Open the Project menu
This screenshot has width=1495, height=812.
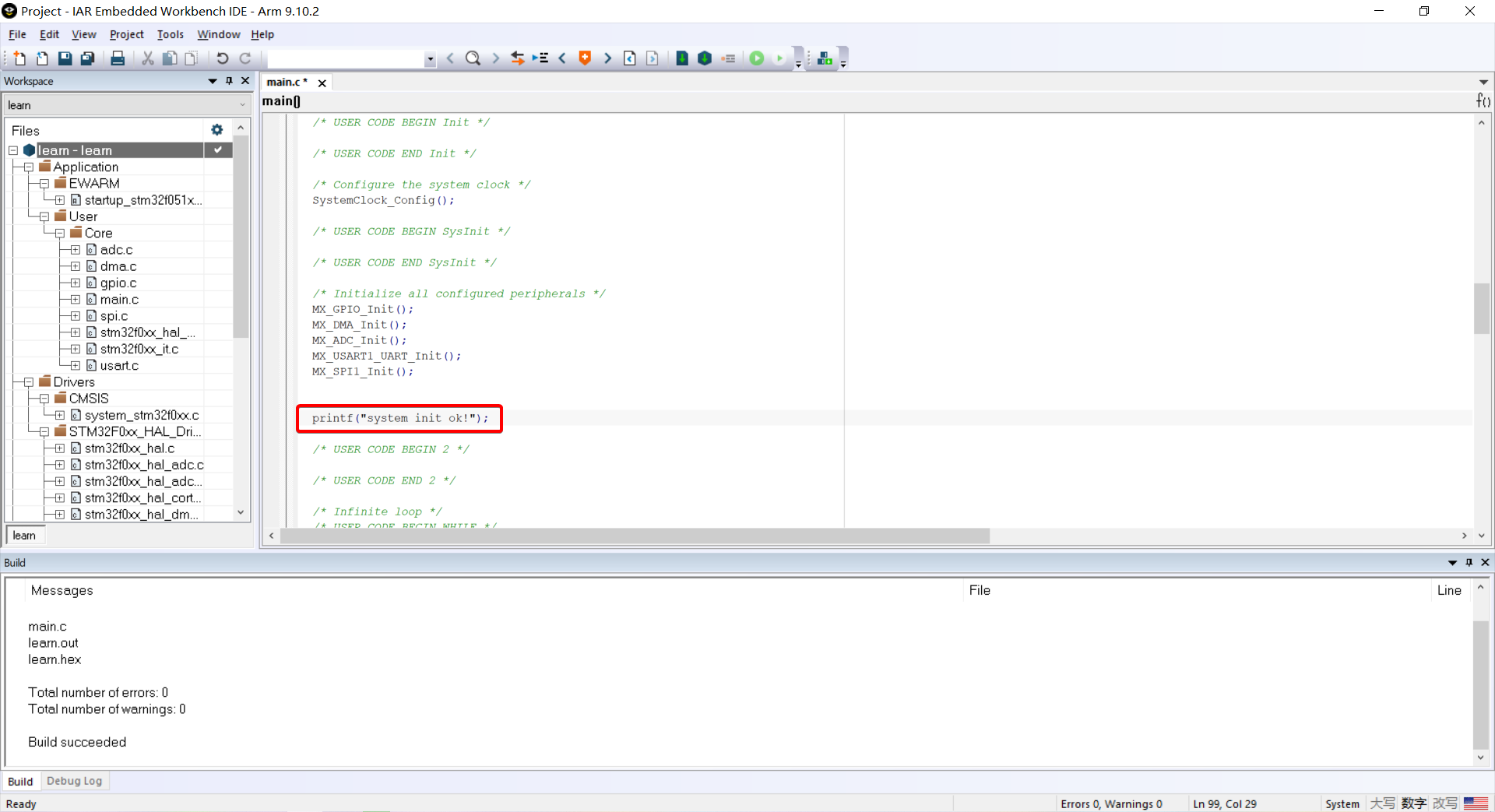pos(126,34)
